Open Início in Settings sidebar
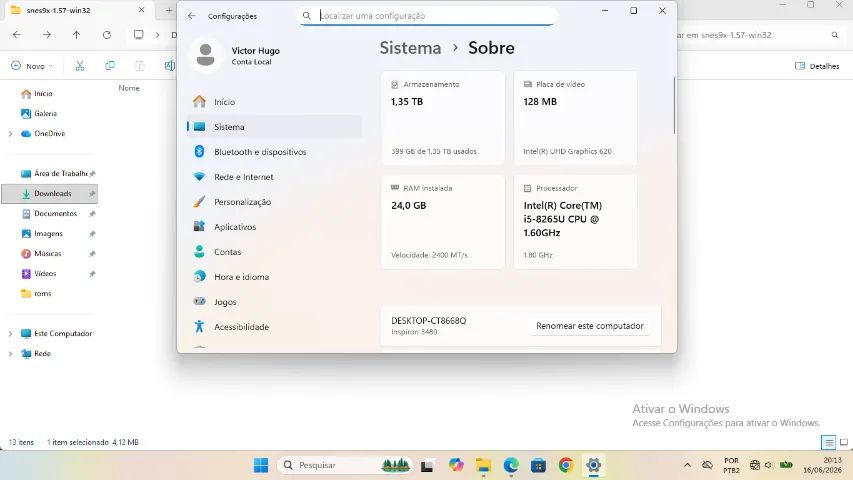The width and height of the screenshot is (853, 480). (x=274, y=102)
